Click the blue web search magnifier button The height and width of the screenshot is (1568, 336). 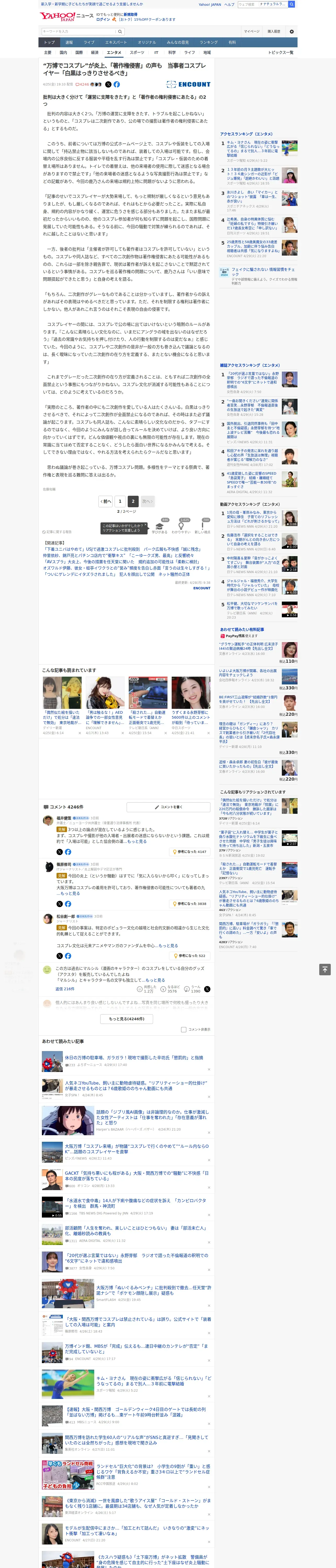tap(292, 4)
